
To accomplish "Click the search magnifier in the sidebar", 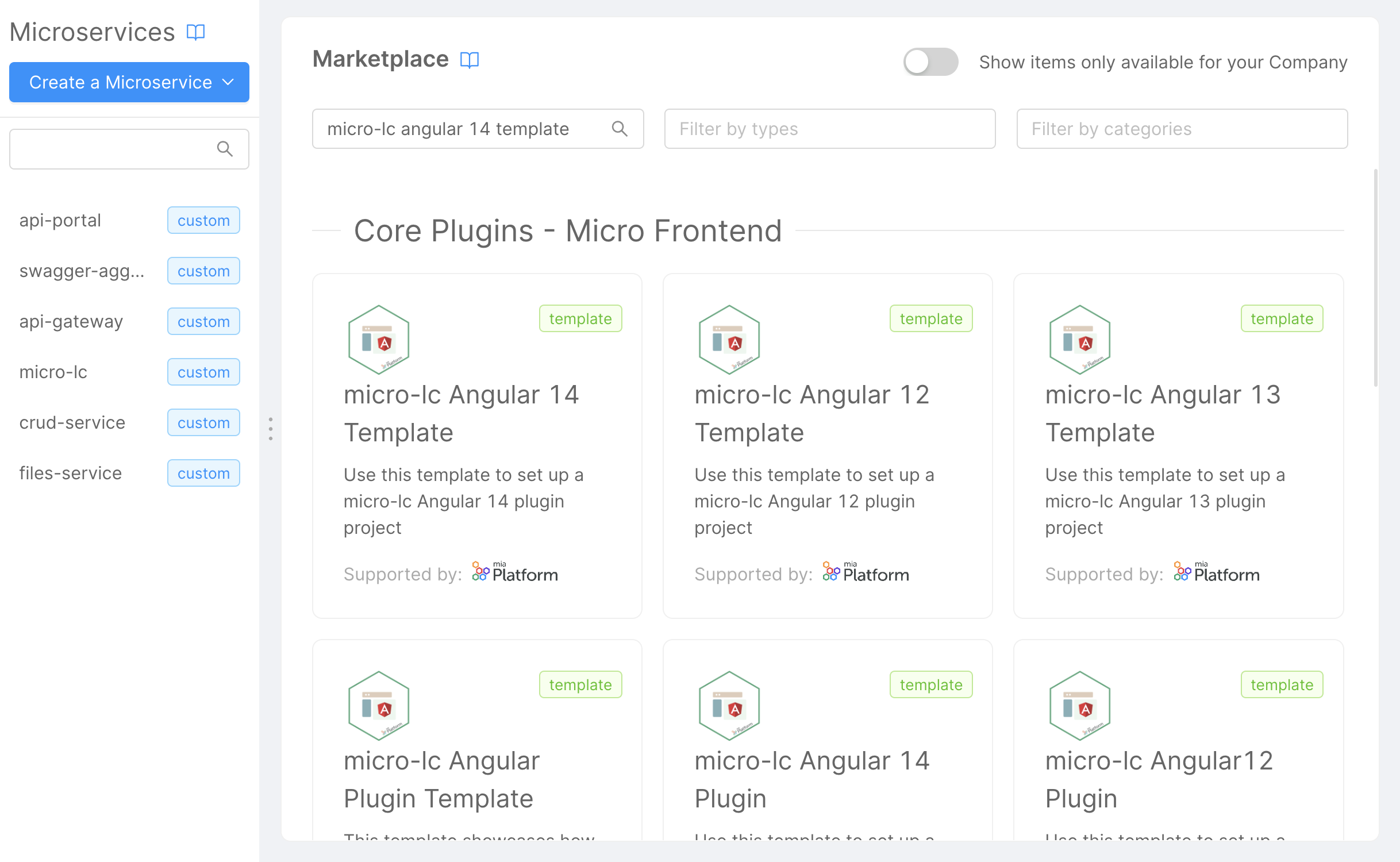I will pyautogui.click(x=225, y=149).
